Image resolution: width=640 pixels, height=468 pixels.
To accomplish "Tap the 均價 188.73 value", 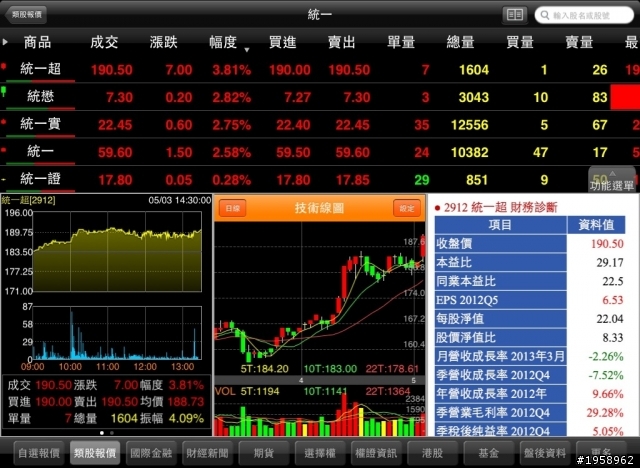I will tap(185, 402).
